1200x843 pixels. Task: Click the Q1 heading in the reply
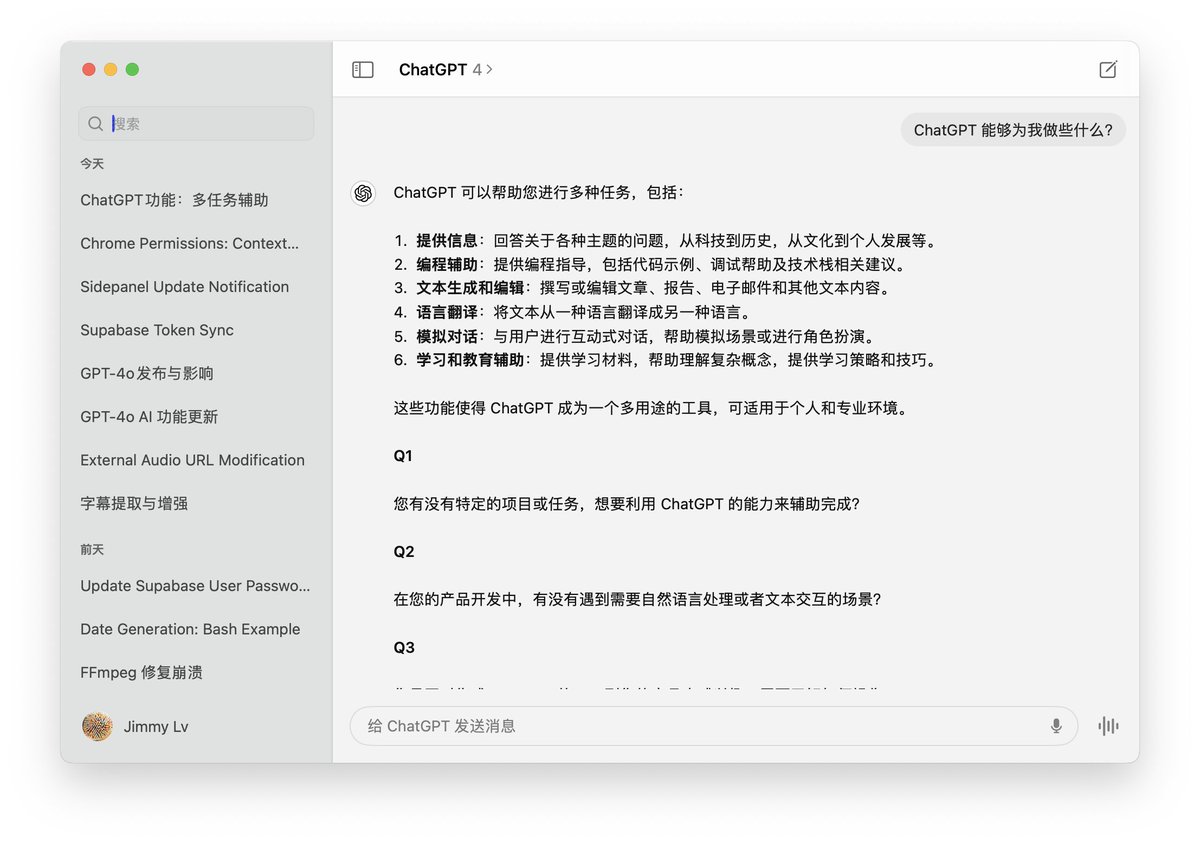pyautogui.click(x=403, y=456)
